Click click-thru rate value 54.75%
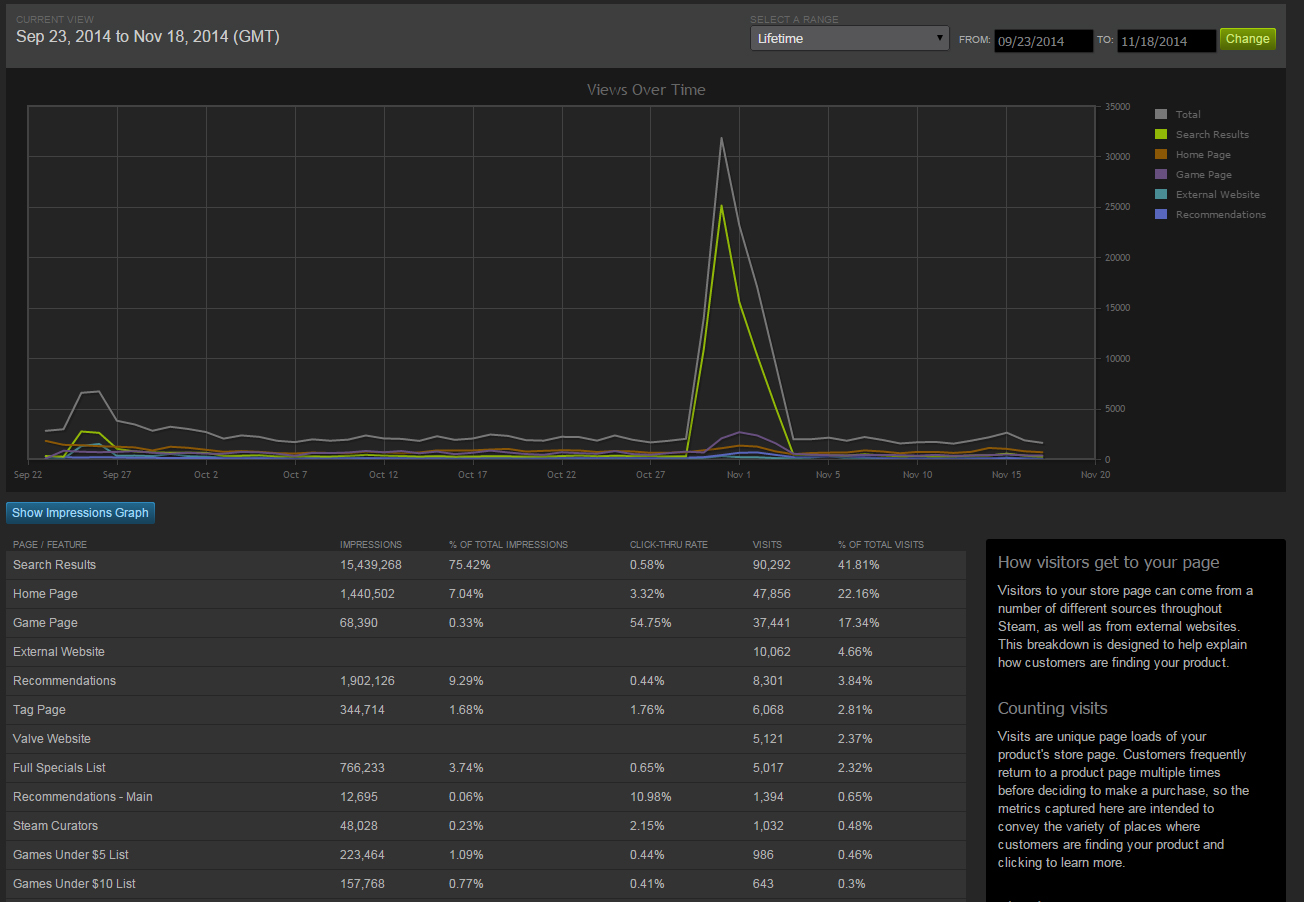 click(x=650, y=623)
